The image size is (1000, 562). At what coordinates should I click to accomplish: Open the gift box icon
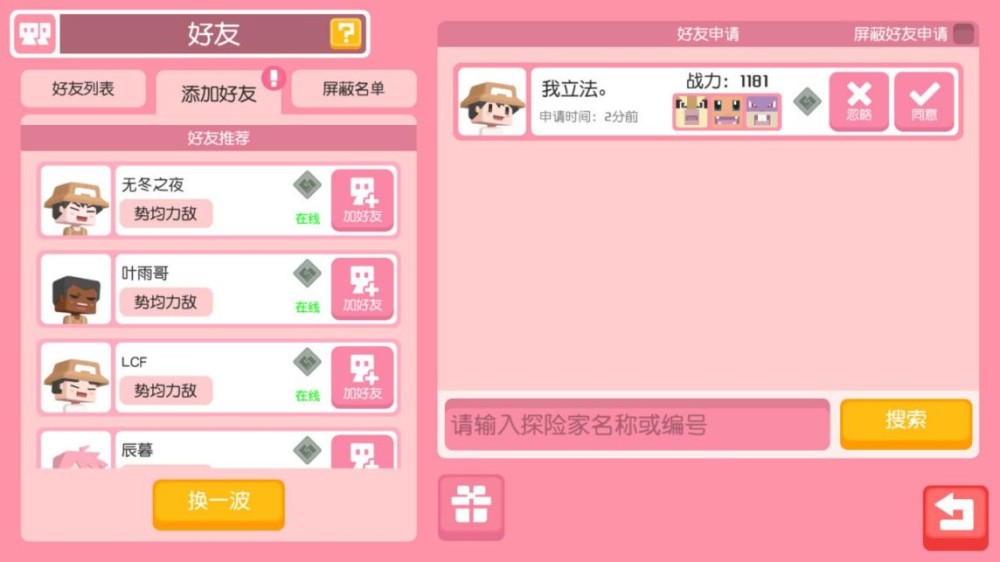(471, 507)
